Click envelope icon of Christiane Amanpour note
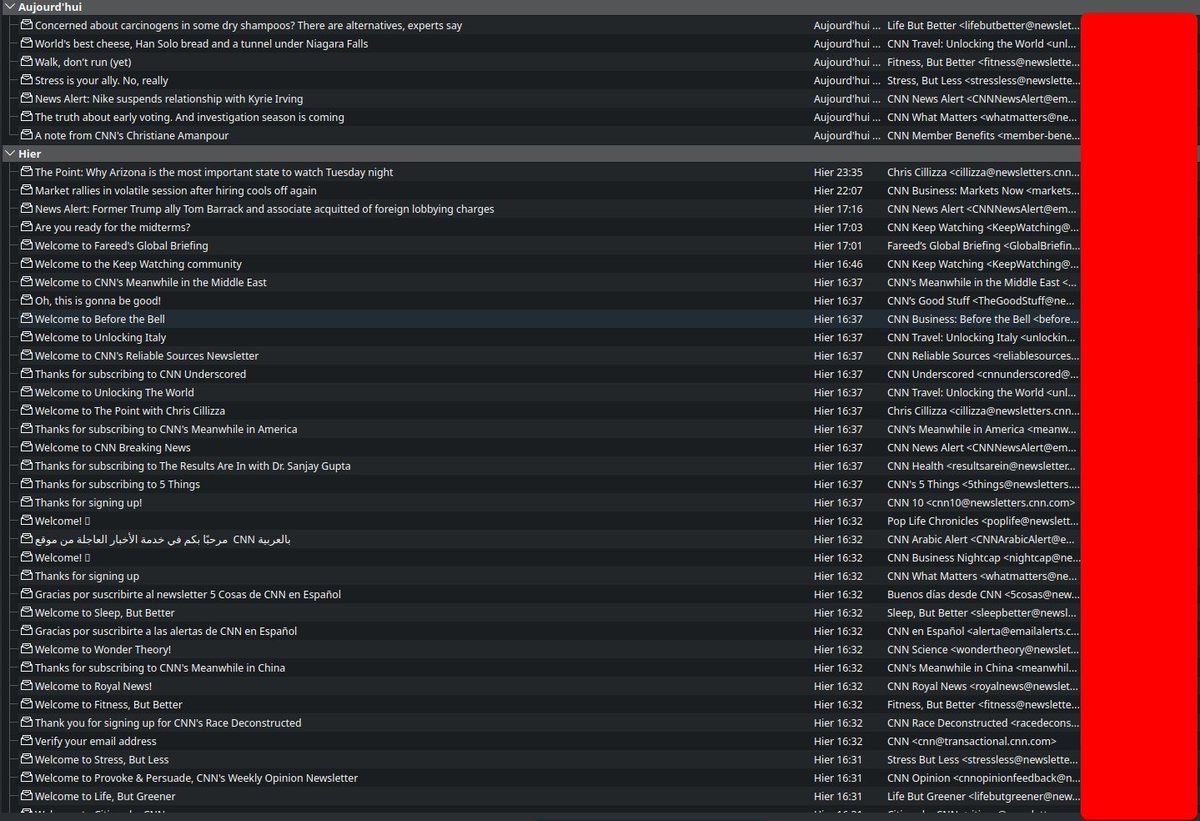Image resolution: width=1200 pixels, height=821 pixels. coord(27,135)
